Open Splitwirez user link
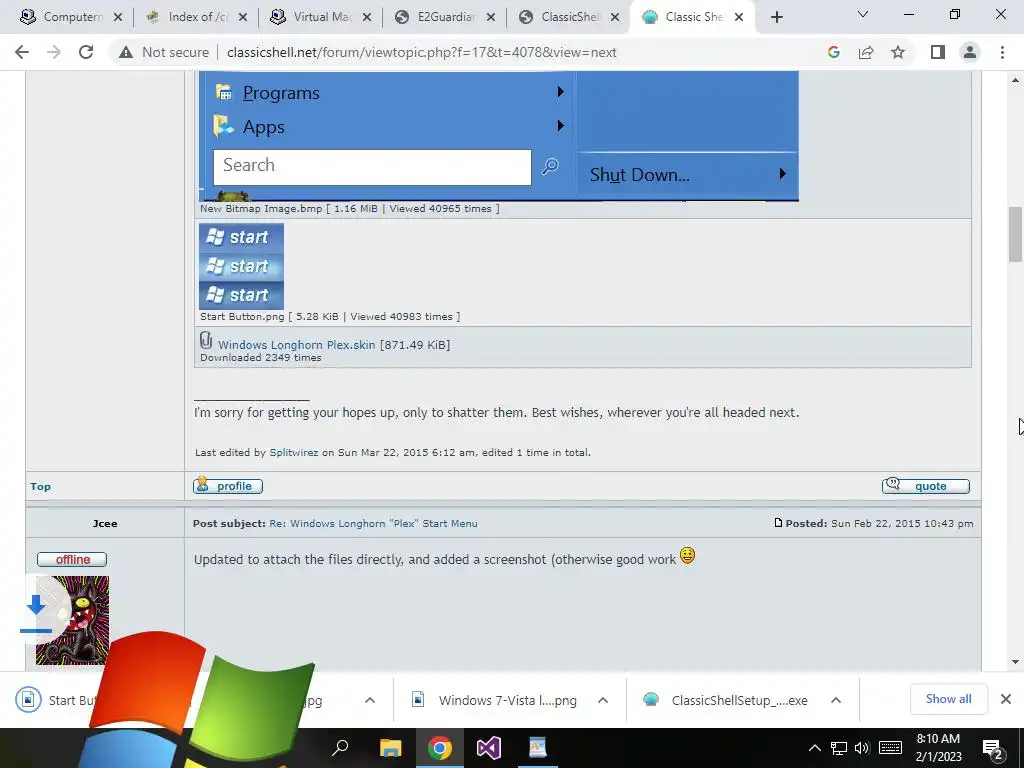Image resolution: width=1024 pixels, height=768 pixels. (294, 453)
